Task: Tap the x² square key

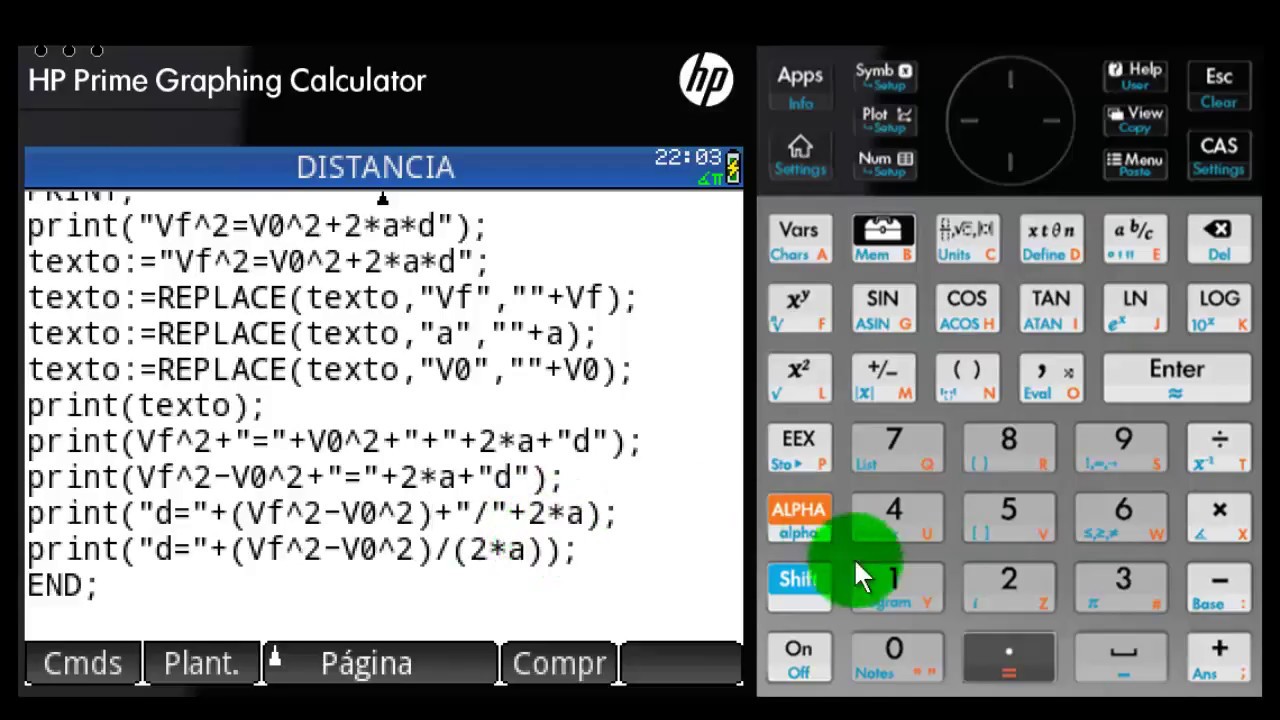Action: tap(799, 380)
